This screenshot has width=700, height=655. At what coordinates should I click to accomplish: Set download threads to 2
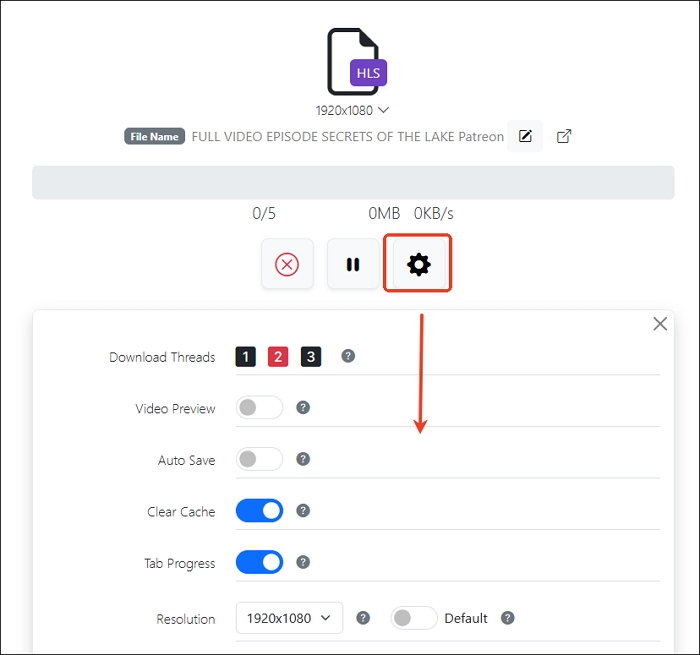278,357
